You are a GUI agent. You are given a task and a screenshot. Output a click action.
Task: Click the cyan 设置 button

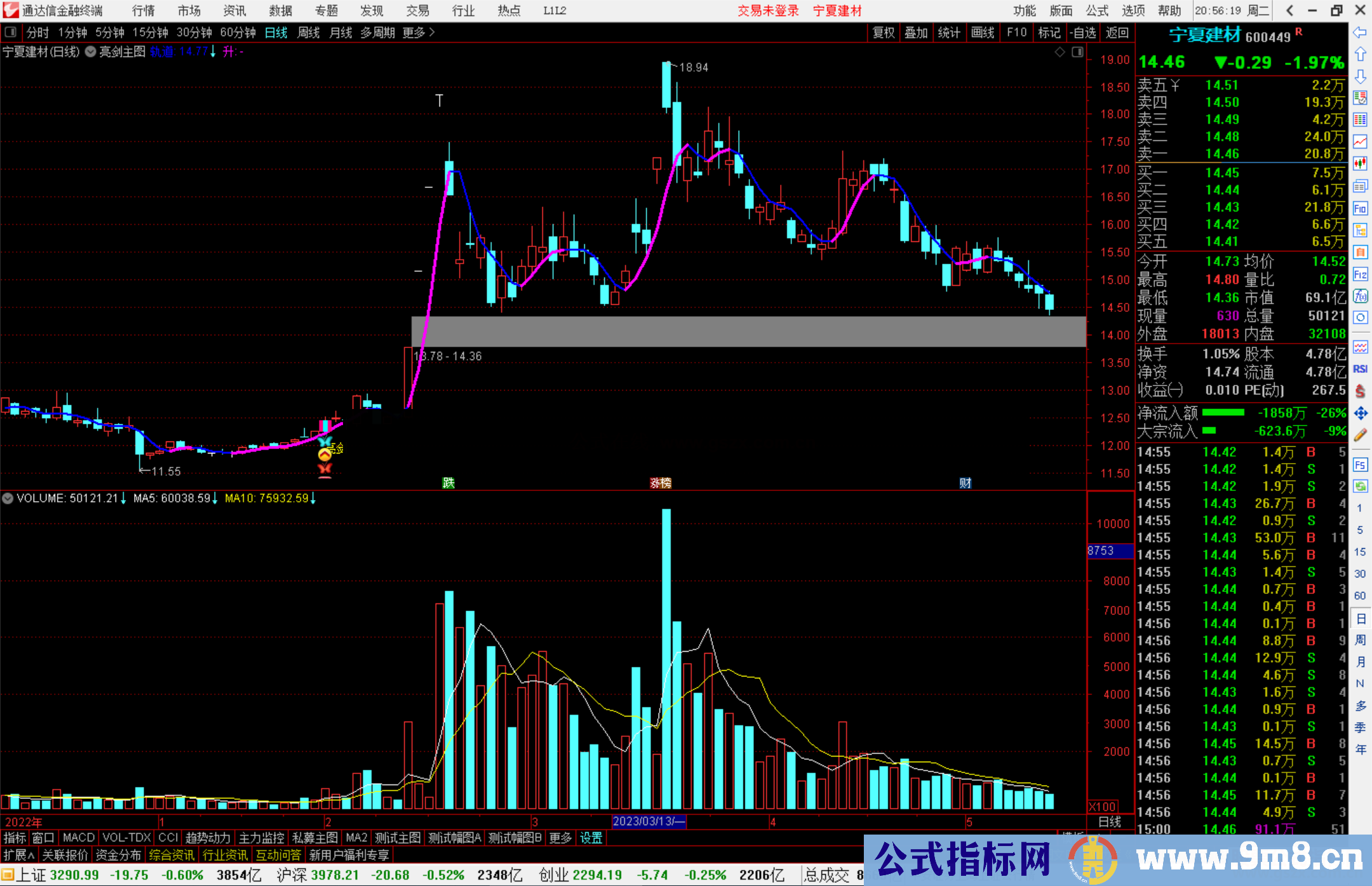591,838
